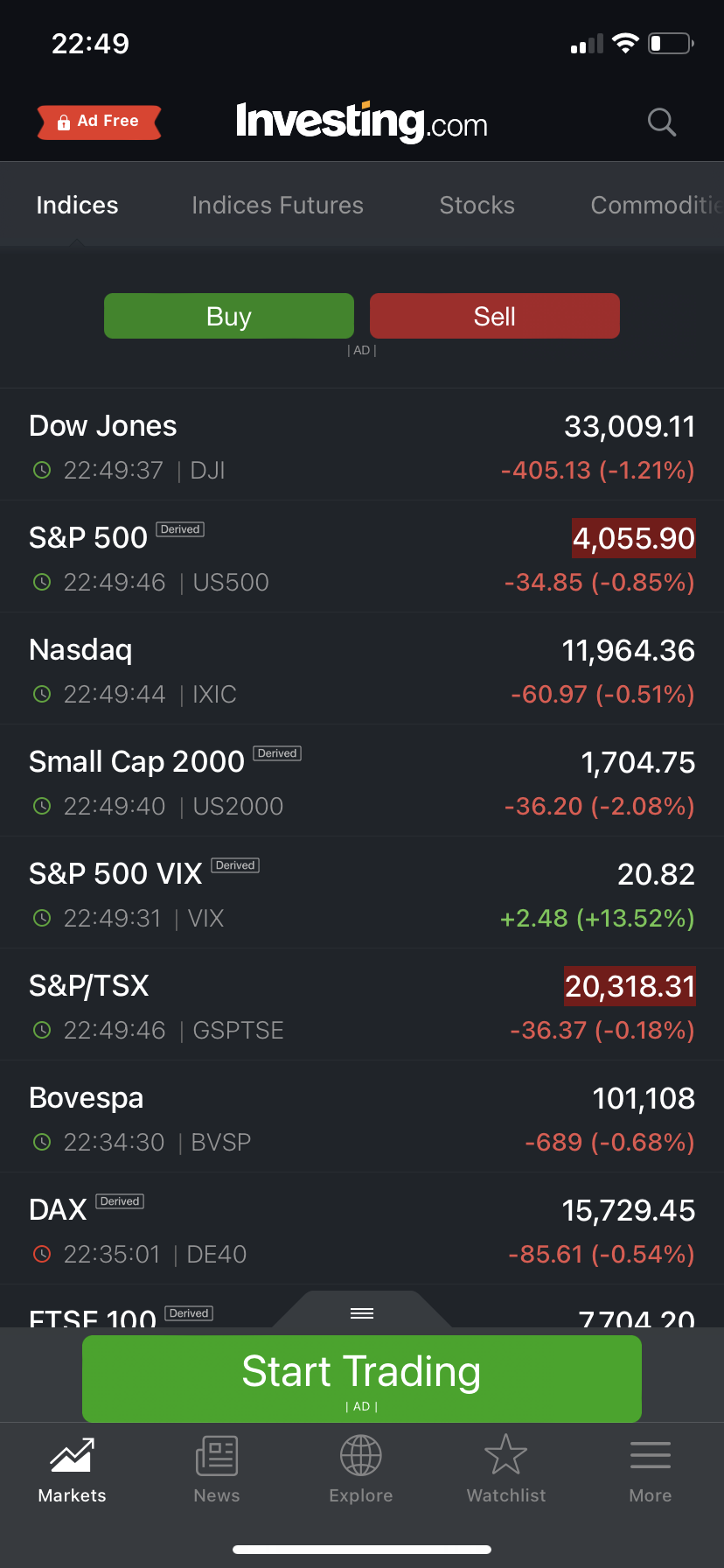Tap the search magnifier icon
Screen dimensions: 724x1568
coord(662,122)
